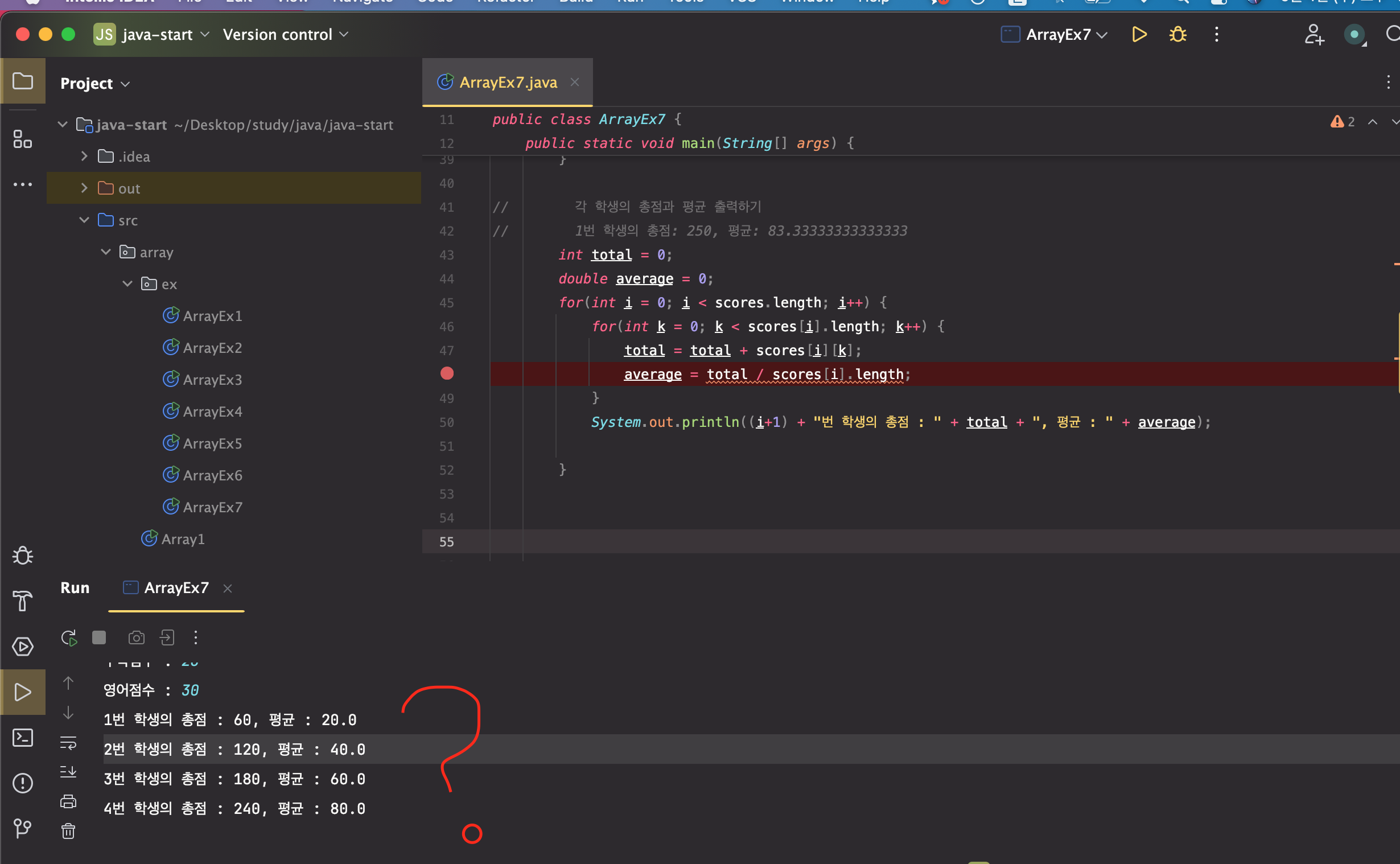Clear console output with the trash icon

pos(68,831)
